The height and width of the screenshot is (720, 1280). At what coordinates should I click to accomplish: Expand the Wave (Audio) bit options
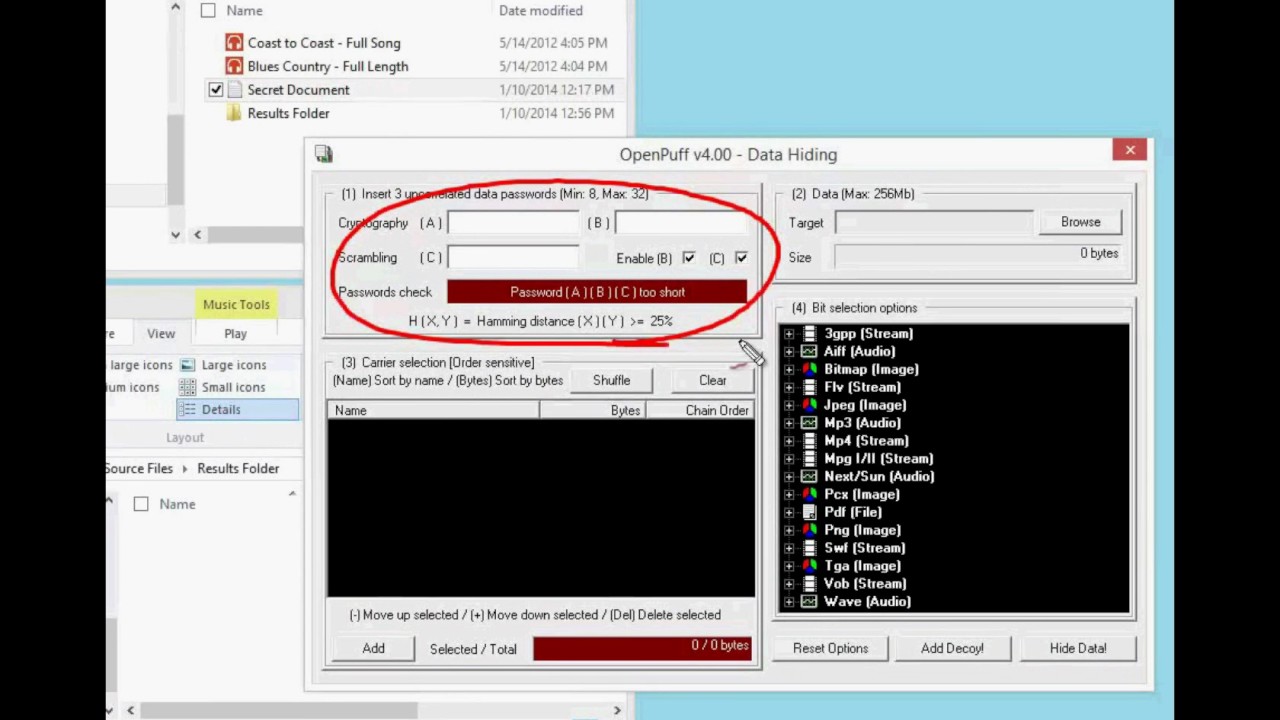pyautogui.click(x=789, y=602)
